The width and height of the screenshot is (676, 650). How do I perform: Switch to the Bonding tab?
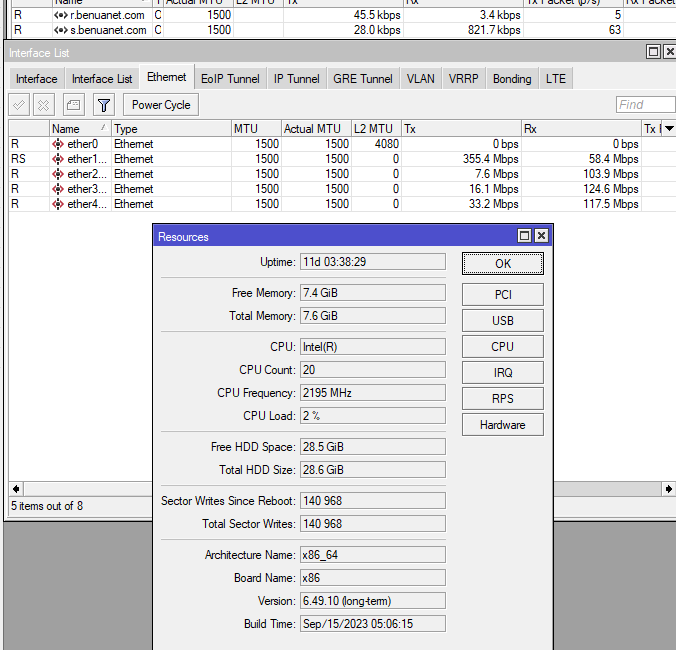(x=512, y=79)
